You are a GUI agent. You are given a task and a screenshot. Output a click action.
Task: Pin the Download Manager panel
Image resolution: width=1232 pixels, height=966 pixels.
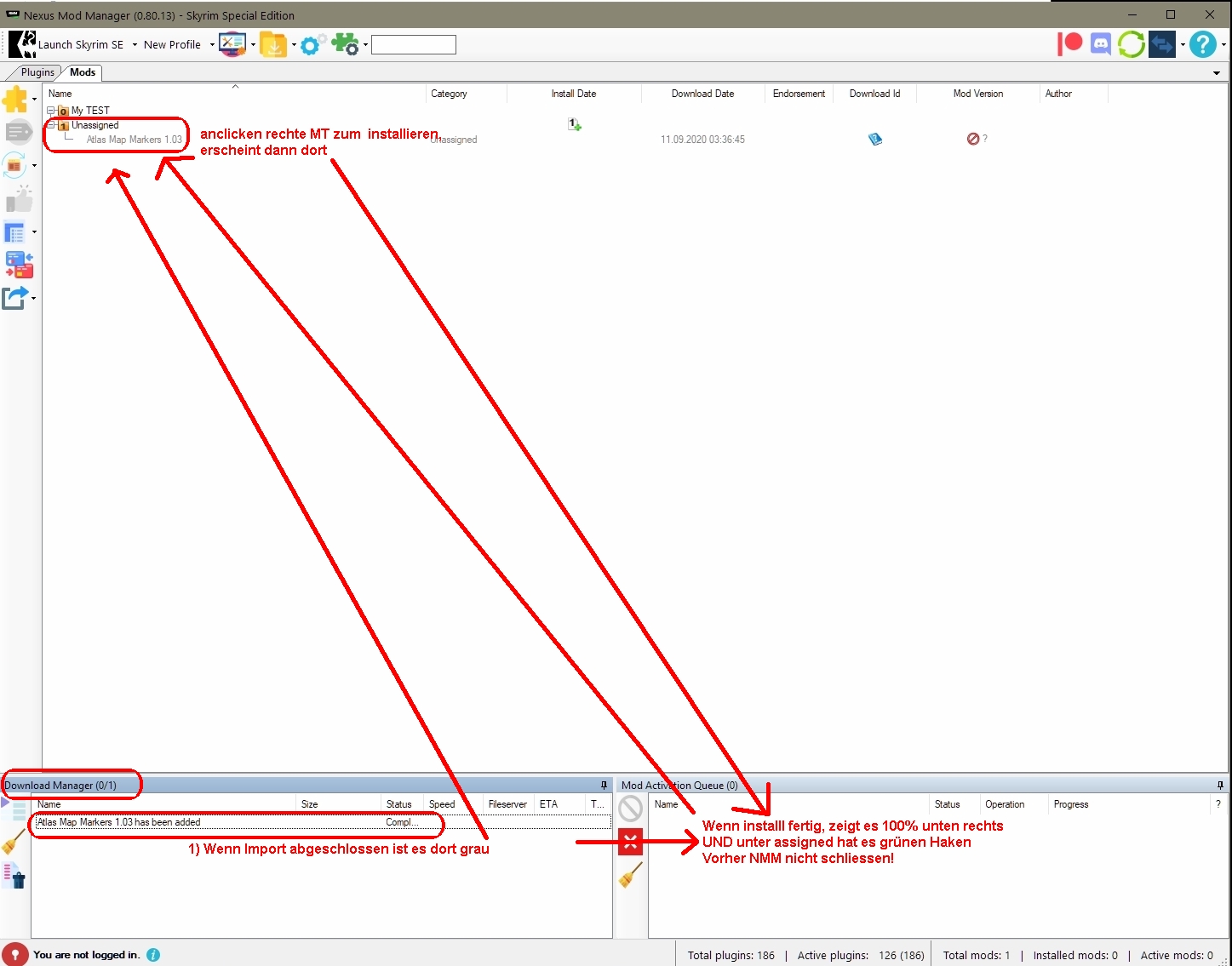tap(604, 785)
